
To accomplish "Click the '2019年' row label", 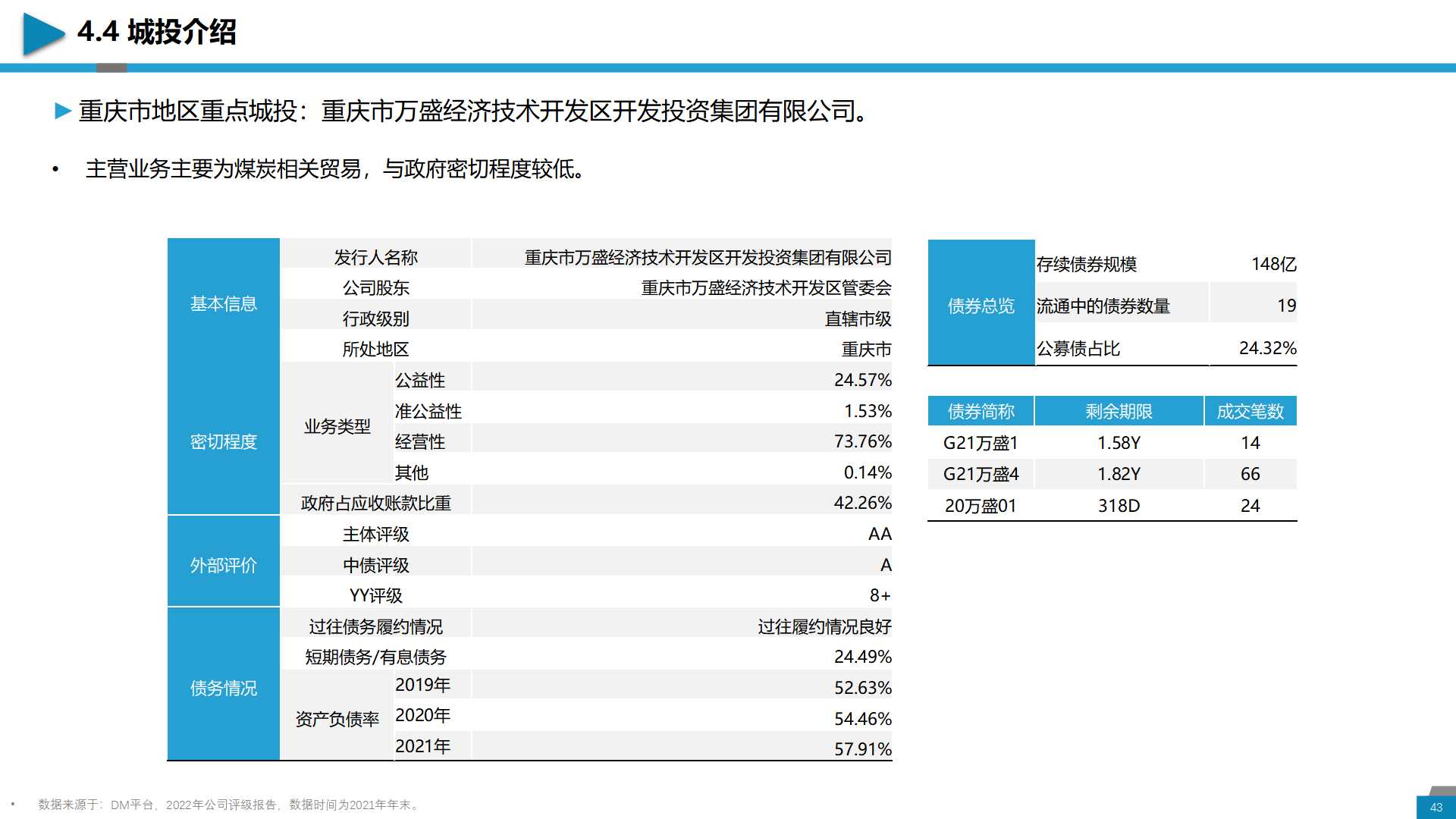I will (423, 685).
